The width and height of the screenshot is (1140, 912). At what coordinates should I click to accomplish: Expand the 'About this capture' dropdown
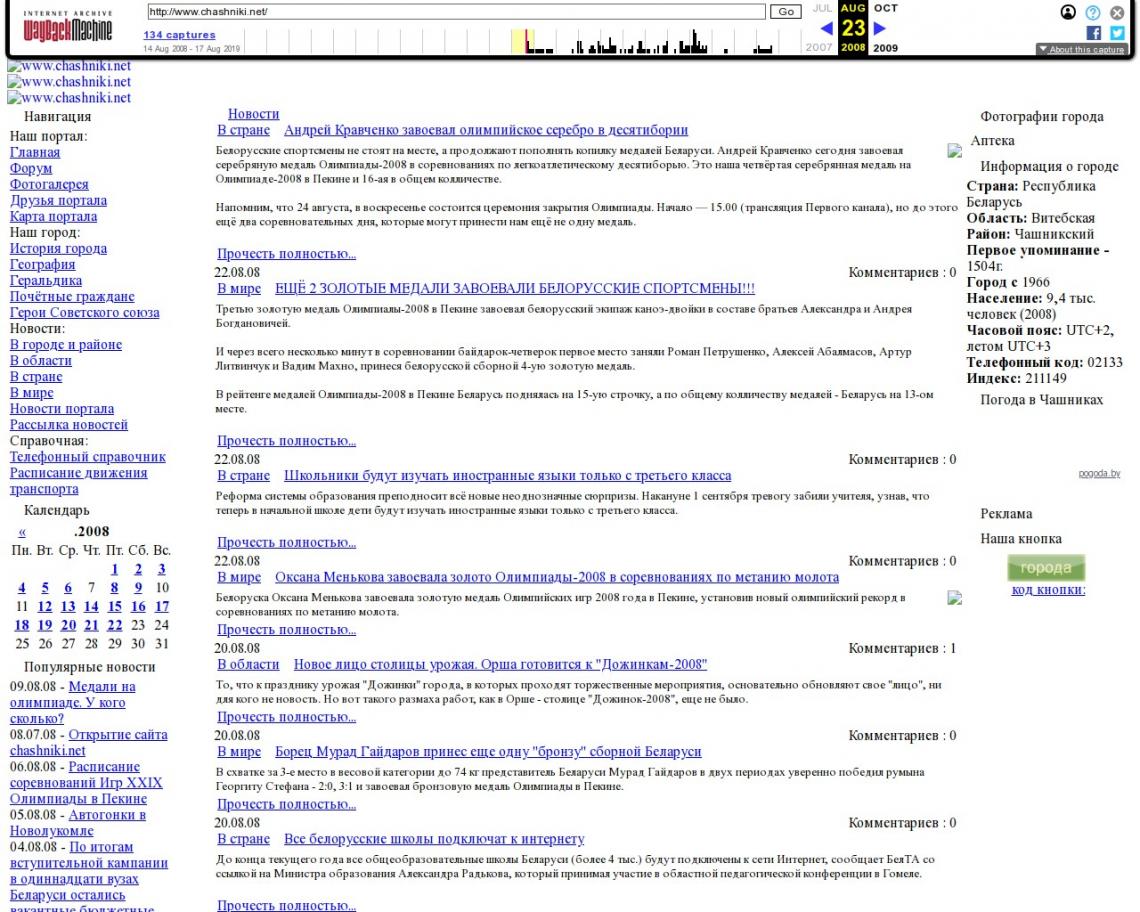pos(1082,49)
